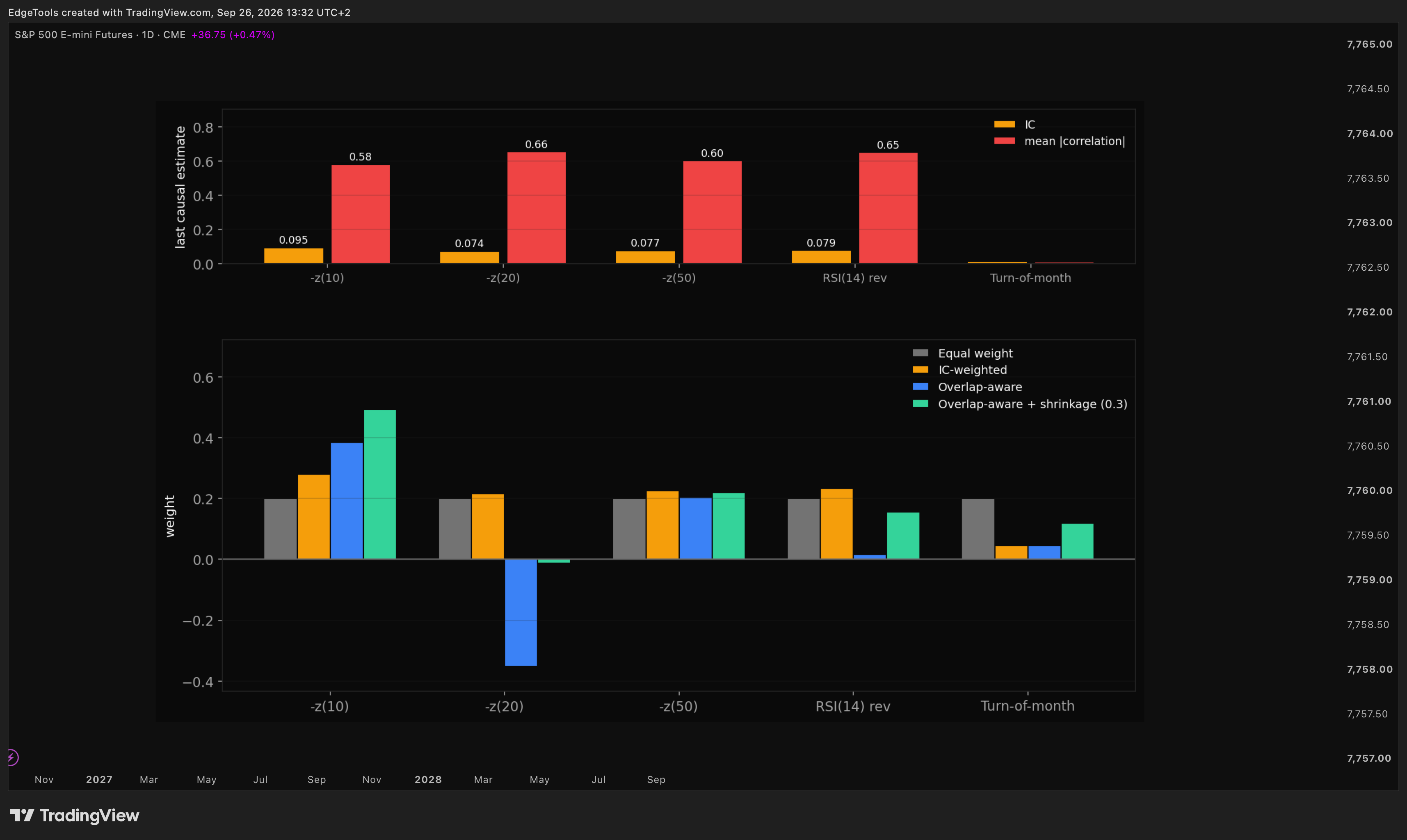The height and width of the screenshot is (840, 1407).
Task: Click the negative blue -z(20) overlap-aware bar
Action: 521,612
